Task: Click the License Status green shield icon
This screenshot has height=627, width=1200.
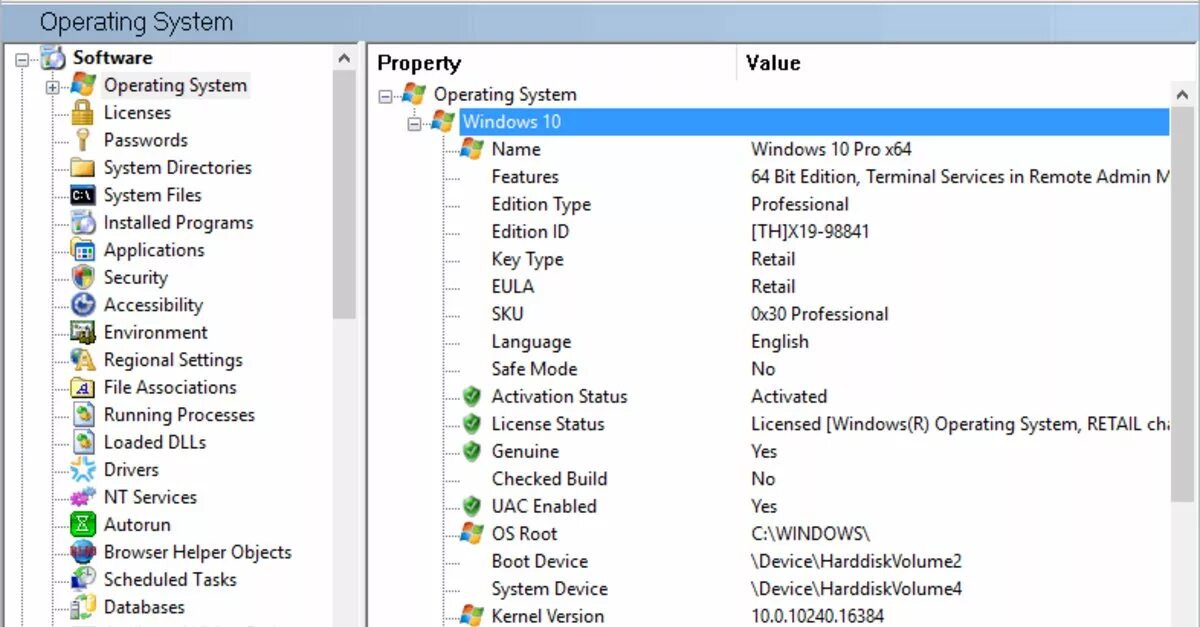Action: point(471,424)
